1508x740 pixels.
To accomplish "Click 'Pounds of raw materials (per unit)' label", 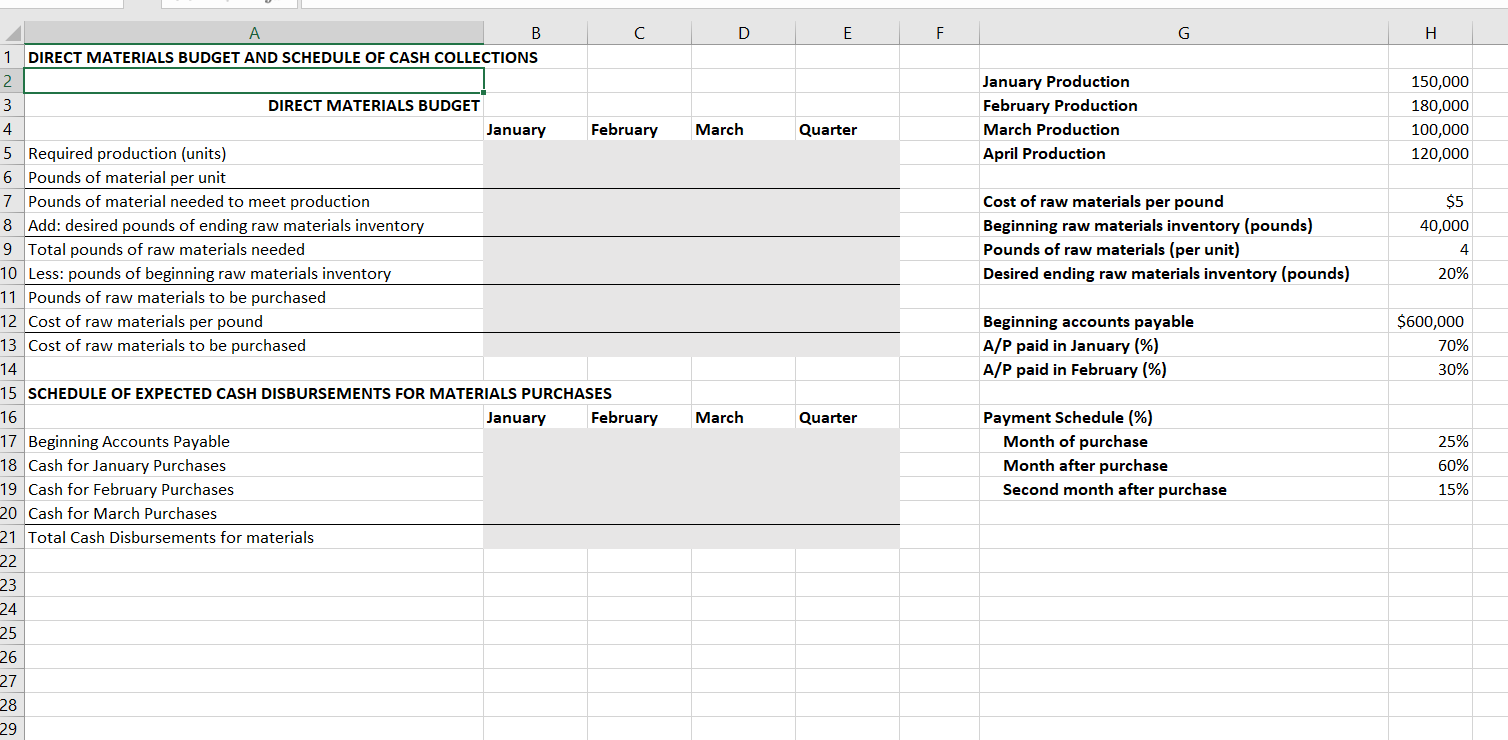I will [x=1111, y=250].
